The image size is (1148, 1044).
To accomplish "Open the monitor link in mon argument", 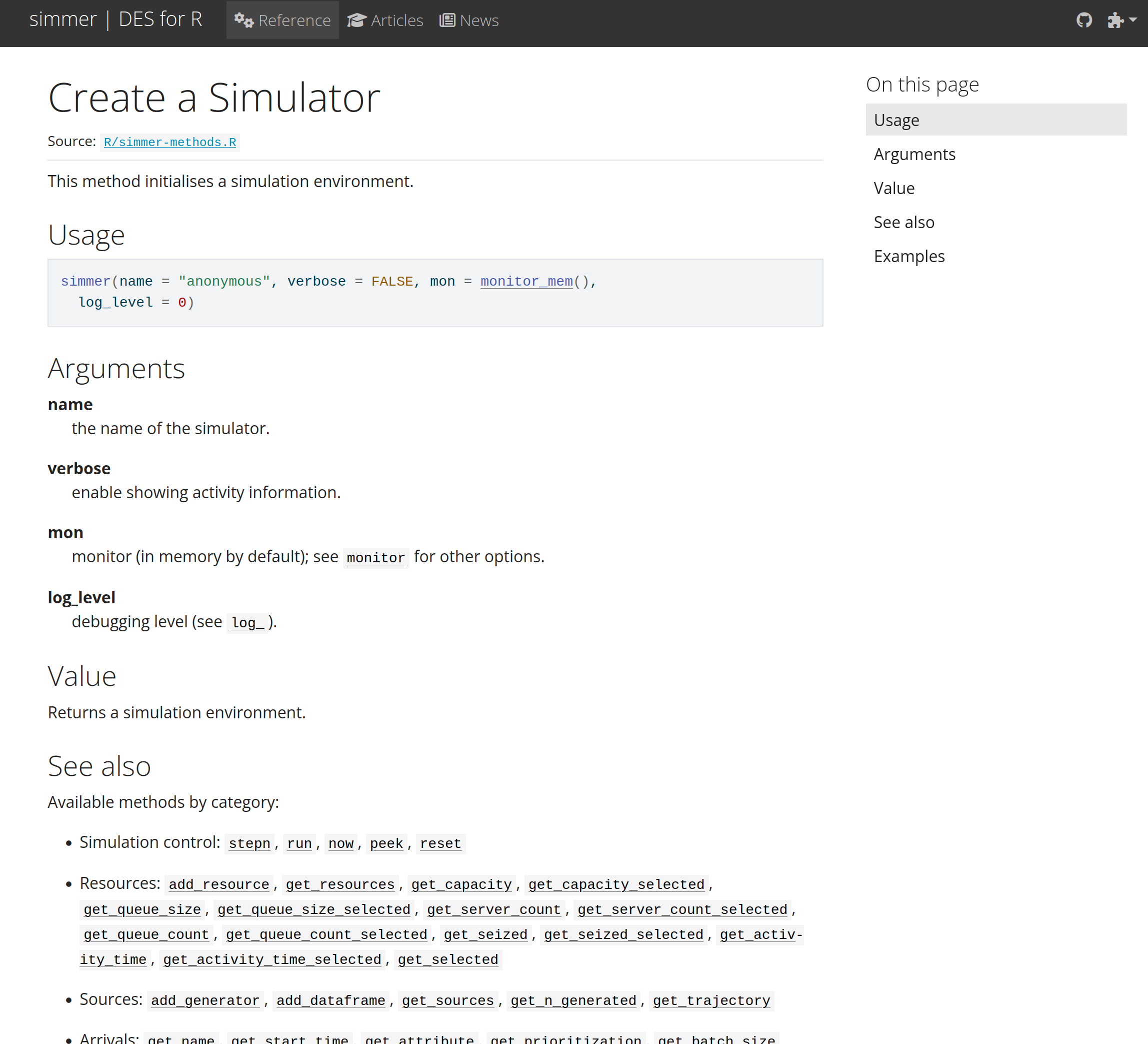I will tap(375, 558).
